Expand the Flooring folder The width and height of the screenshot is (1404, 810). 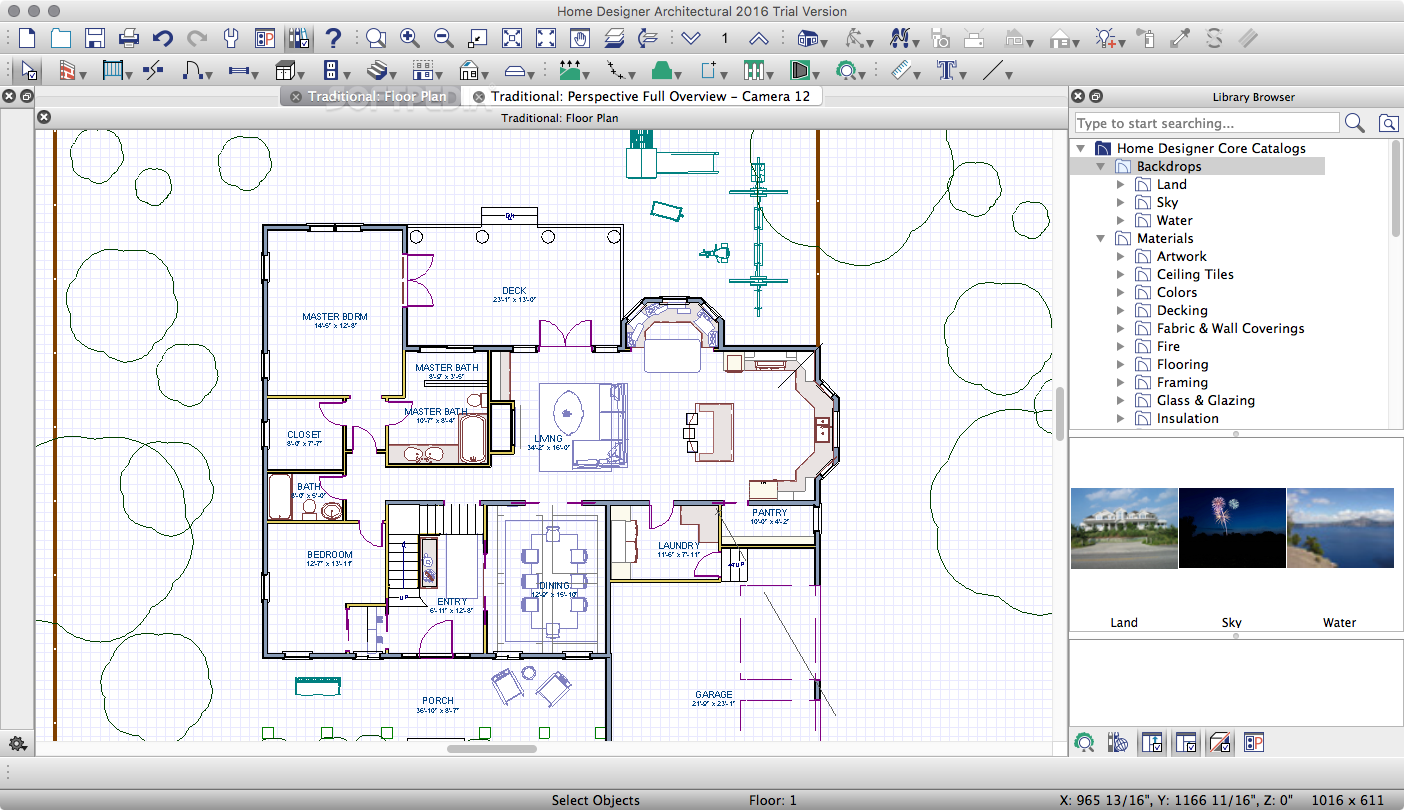(x=1120, y=364)
